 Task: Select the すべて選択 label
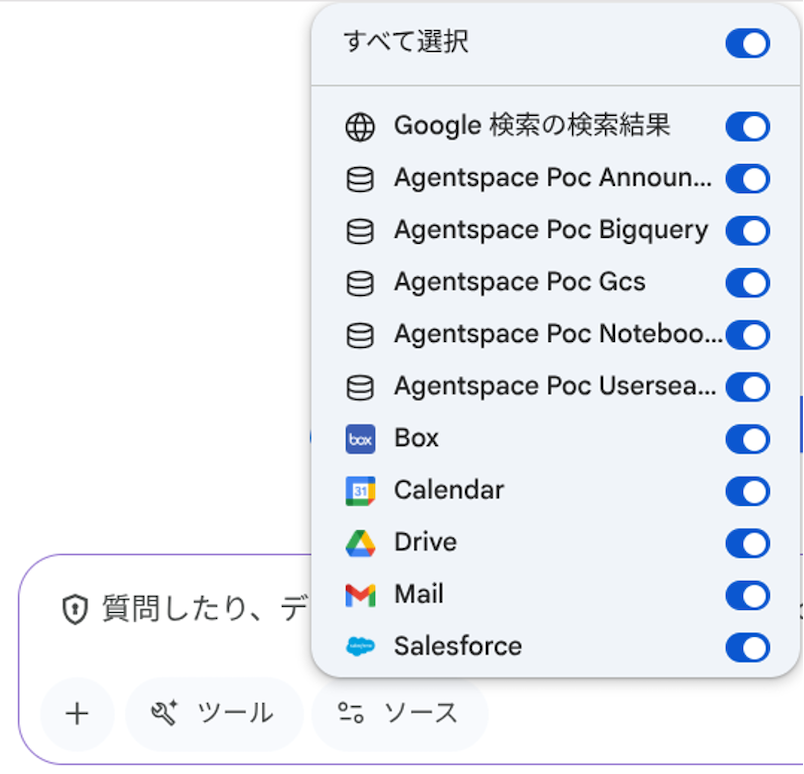point(406,42)
